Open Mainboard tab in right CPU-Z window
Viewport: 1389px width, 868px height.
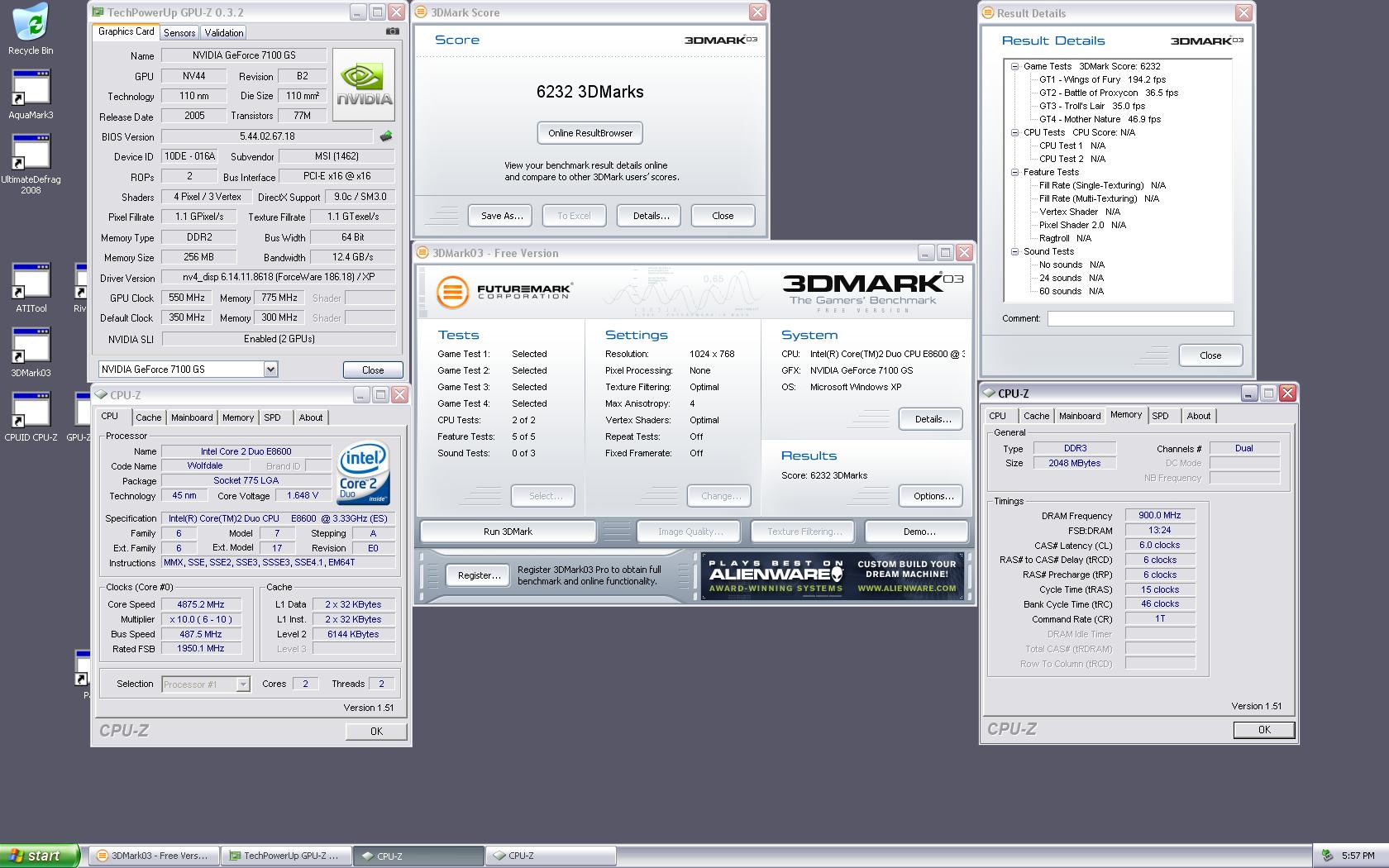pyautogui.click(x=1080, y=416)
